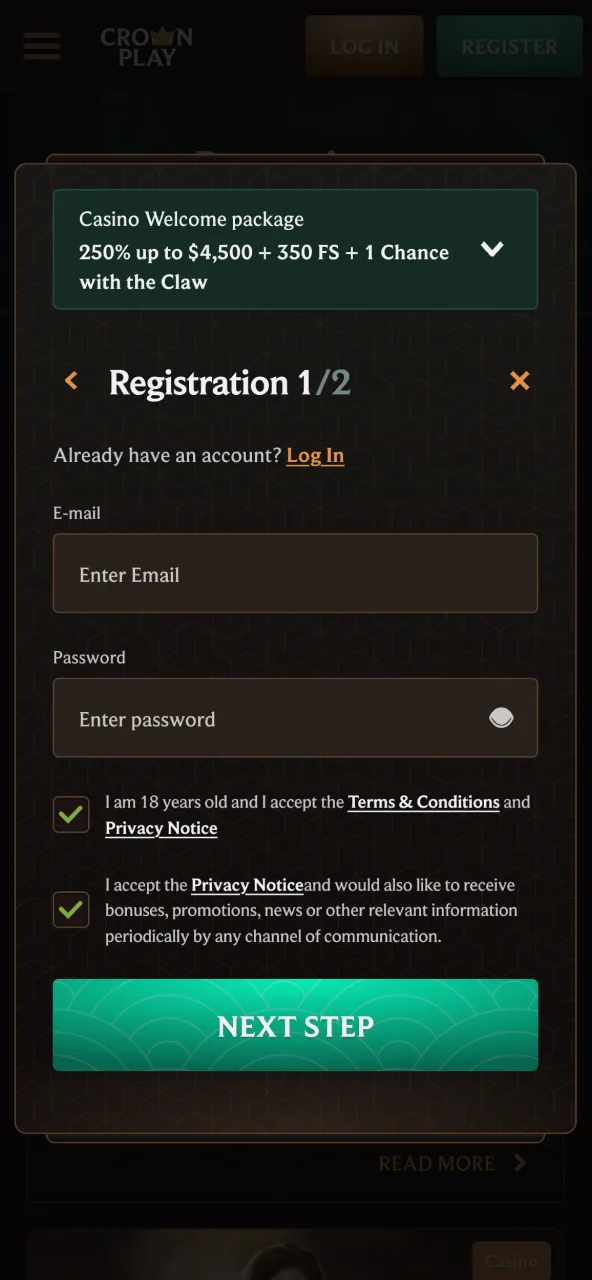The width and height of the screenshot is (592, 1280).
Task: Click the password visibility eye icon
Action: (x=501, y=717)
